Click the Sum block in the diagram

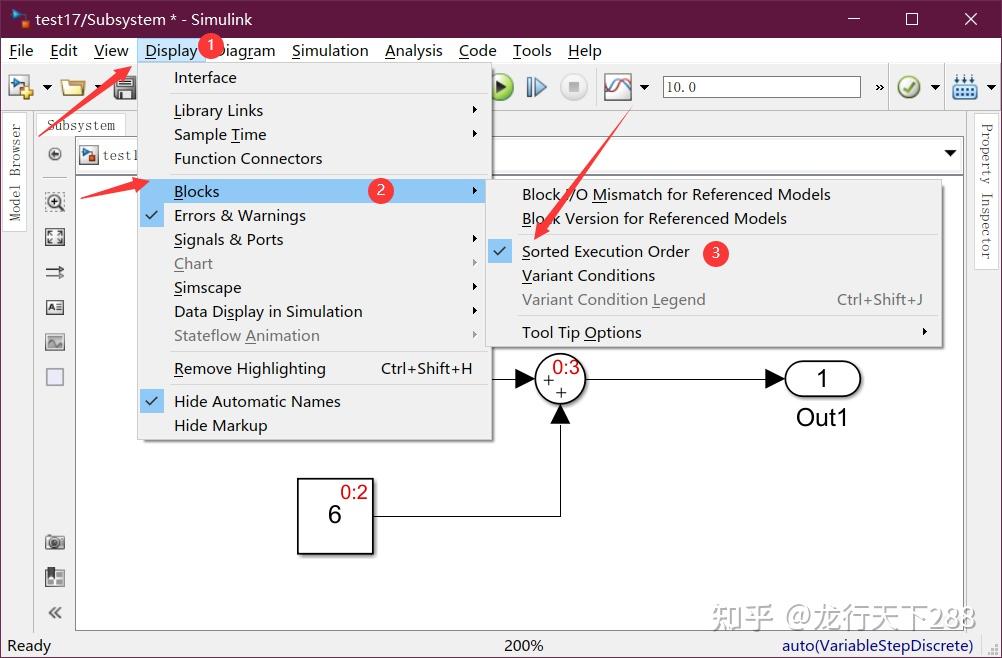(560, 379)
